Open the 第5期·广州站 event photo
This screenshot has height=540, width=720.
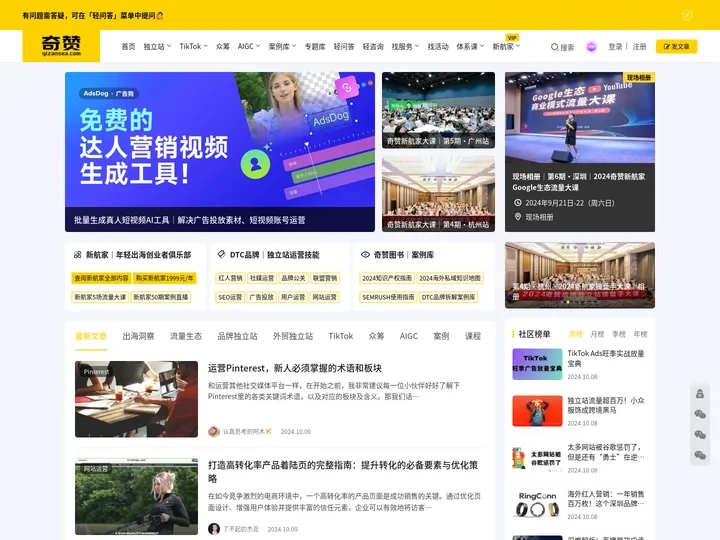pyautogui.click(x=439, y=110)
